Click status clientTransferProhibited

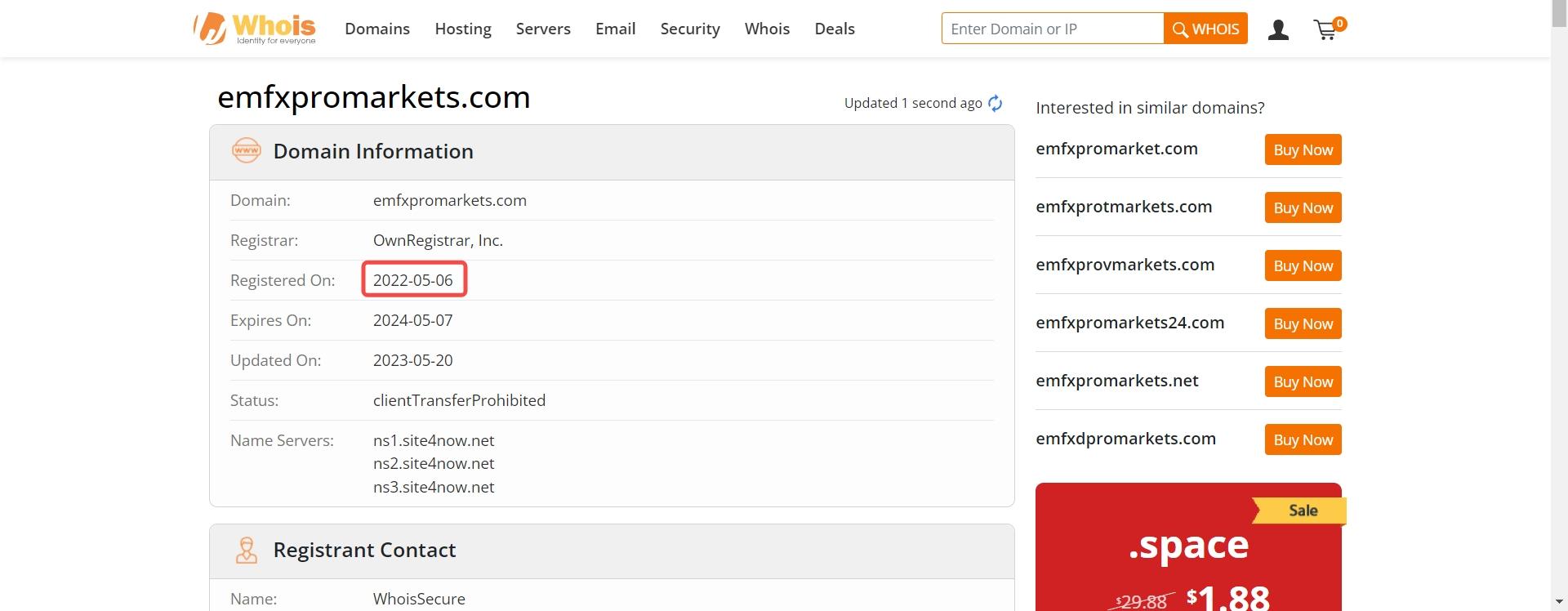click(459, 400)
